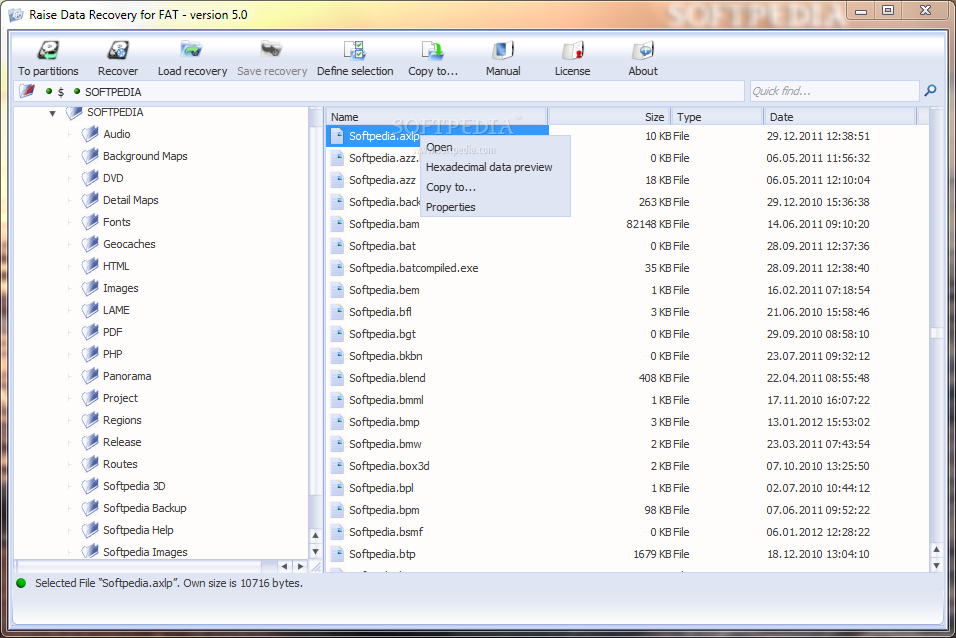Select the Regions folder in tree
Viewport: 956px width, 638px height.
point(122,420)
